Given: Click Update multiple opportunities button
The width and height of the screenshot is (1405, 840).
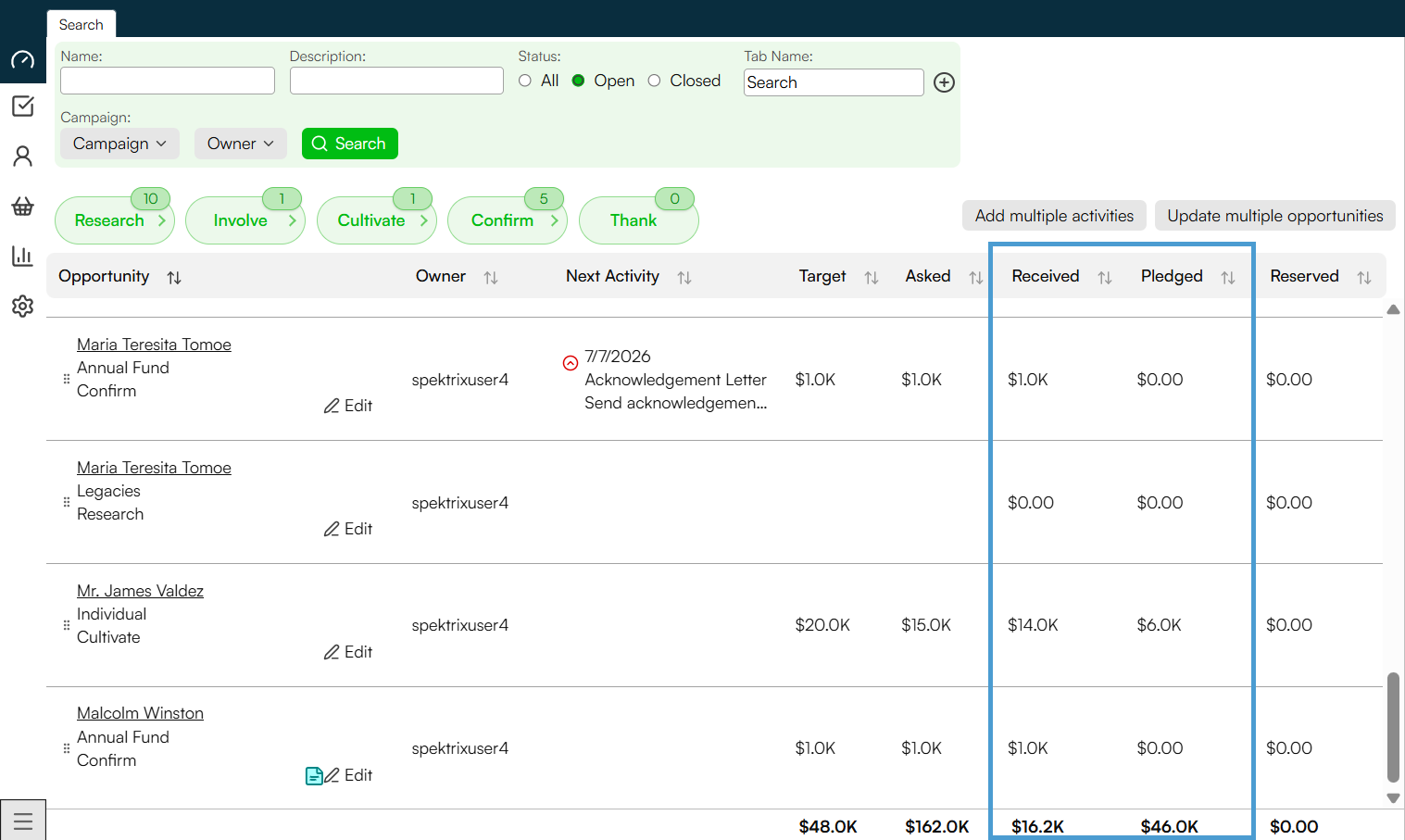Looking at the screenshot, I should click(1275, 216).
